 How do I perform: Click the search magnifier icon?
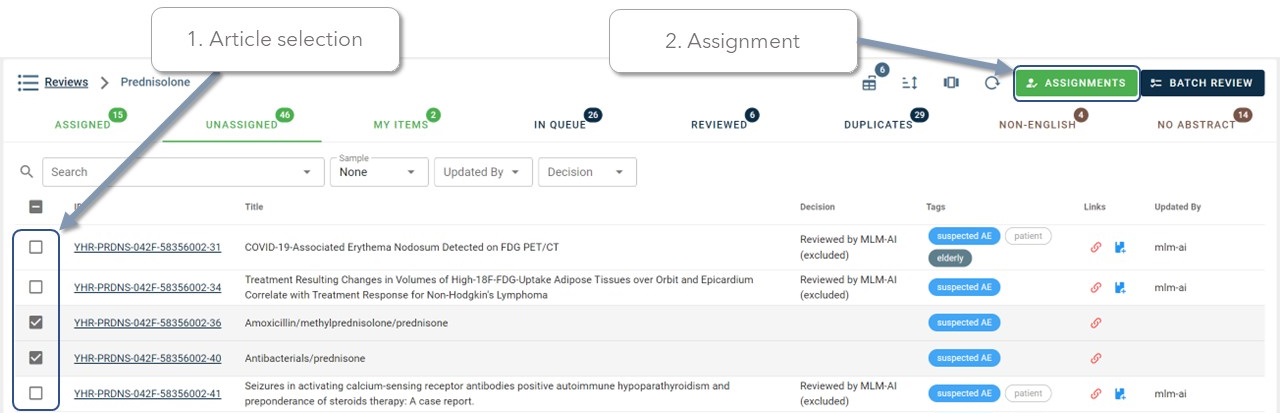tap(27, 172)
